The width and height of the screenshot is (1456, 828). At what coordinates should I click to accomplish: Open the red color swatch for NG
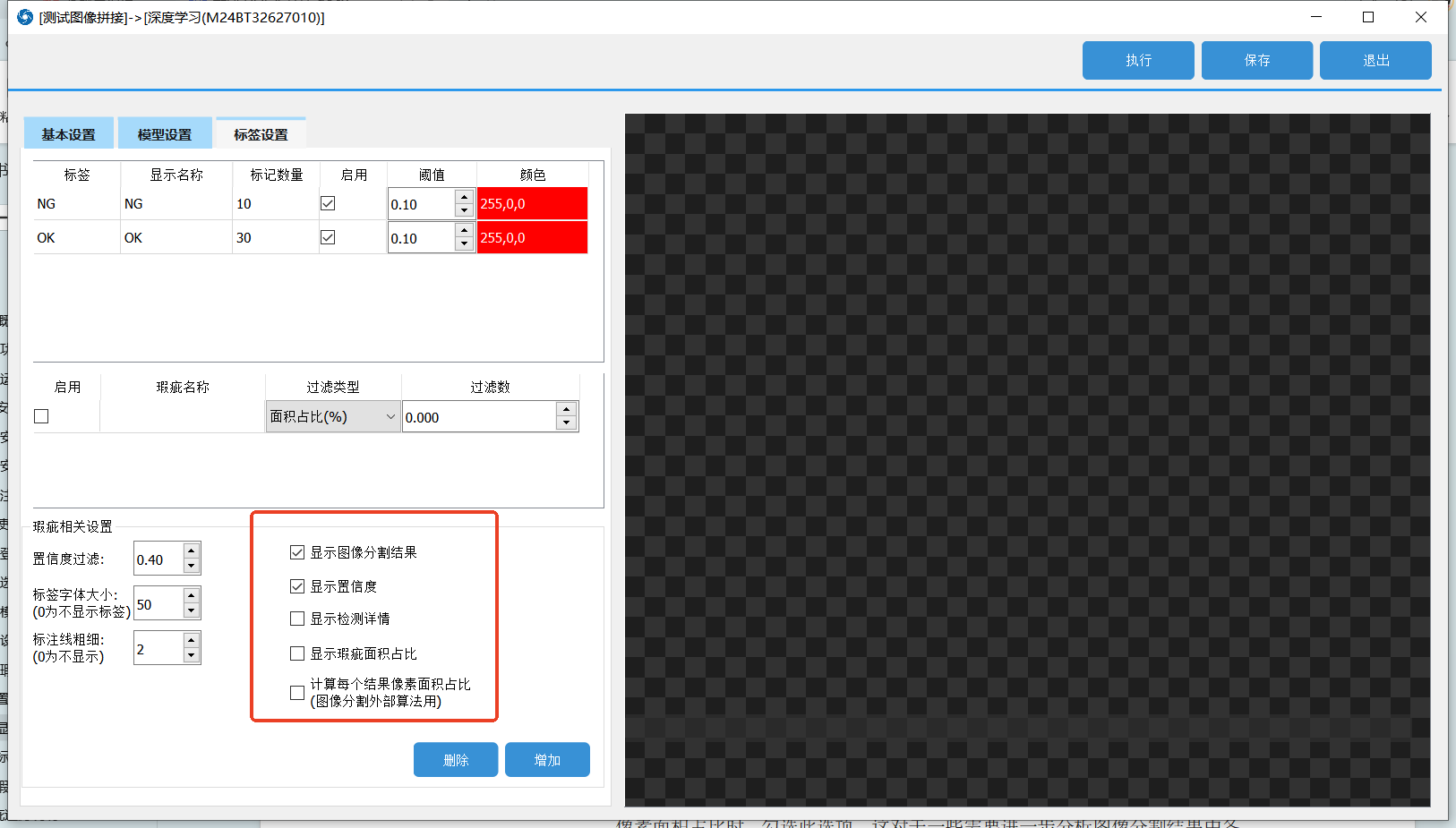532,203
